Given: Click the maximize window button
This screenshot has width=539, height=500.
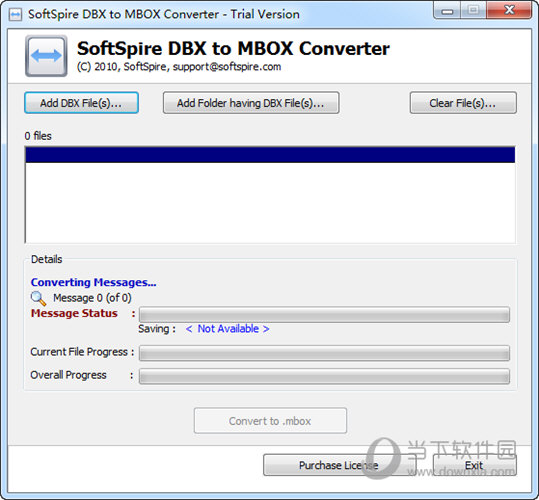Looking at the screenshot, I should 473,10.
